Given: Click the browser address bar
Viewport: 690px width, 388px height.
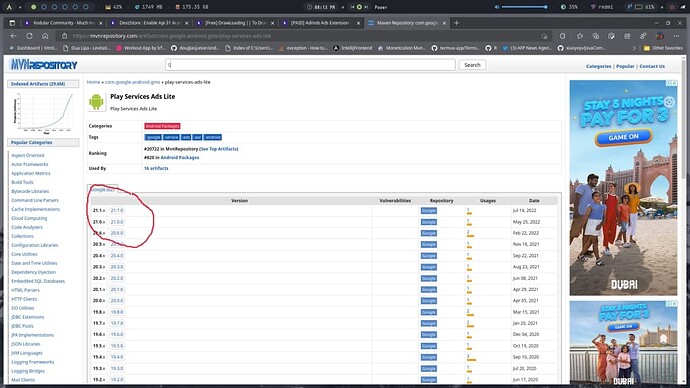Looking at the screenshot, I should [304, 36].
